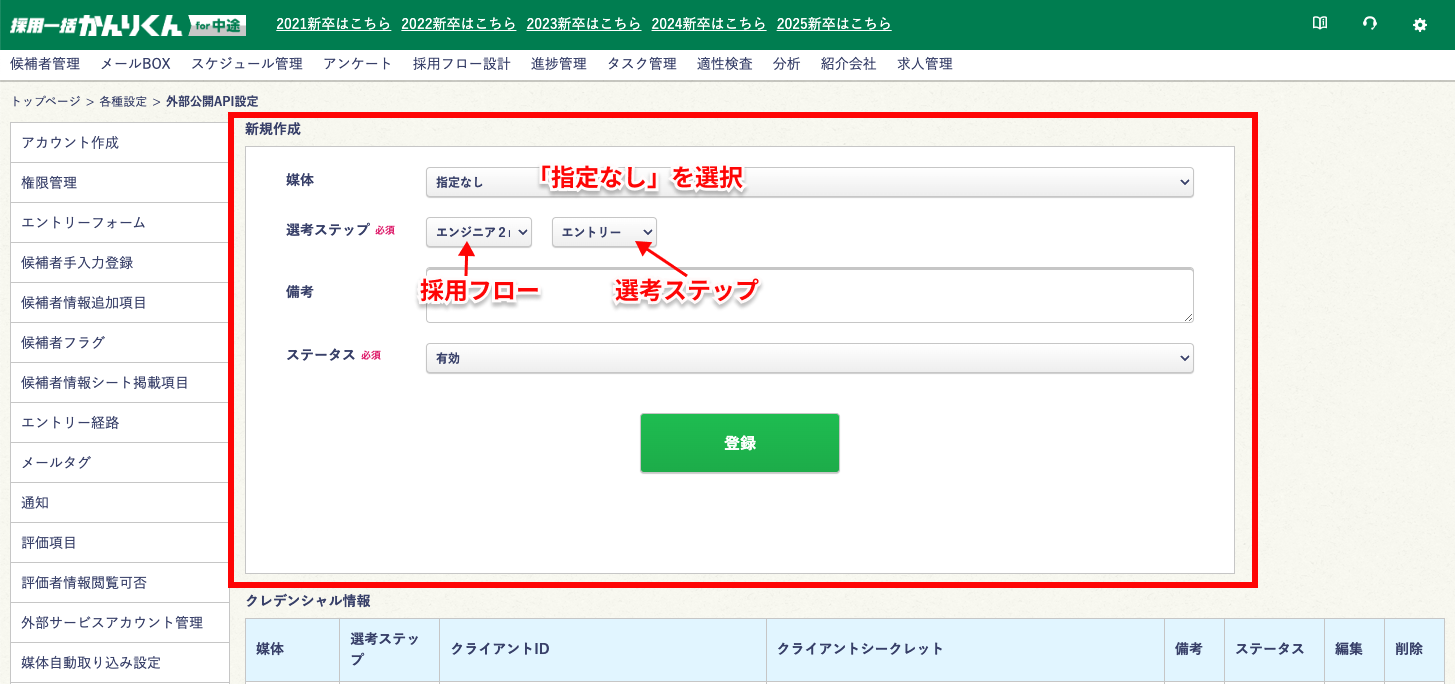The width and height of the screenshot is (1455, 684).
Task: Open the 候補者管理 menu
Action: pyautogui.click(x=45, y=64)
